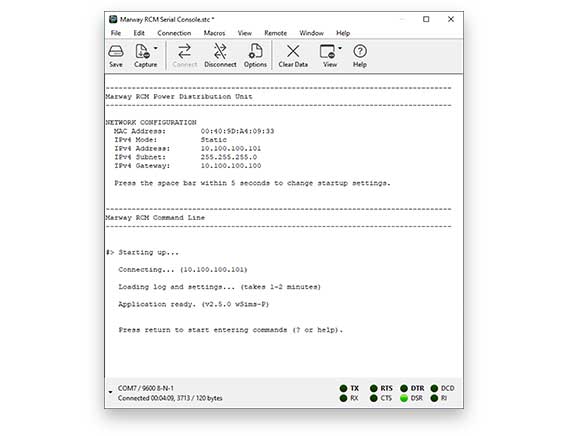Click the greyed Connect toolbar icon
Viewport: 568px width, 436px height.
tap(184, 56)
